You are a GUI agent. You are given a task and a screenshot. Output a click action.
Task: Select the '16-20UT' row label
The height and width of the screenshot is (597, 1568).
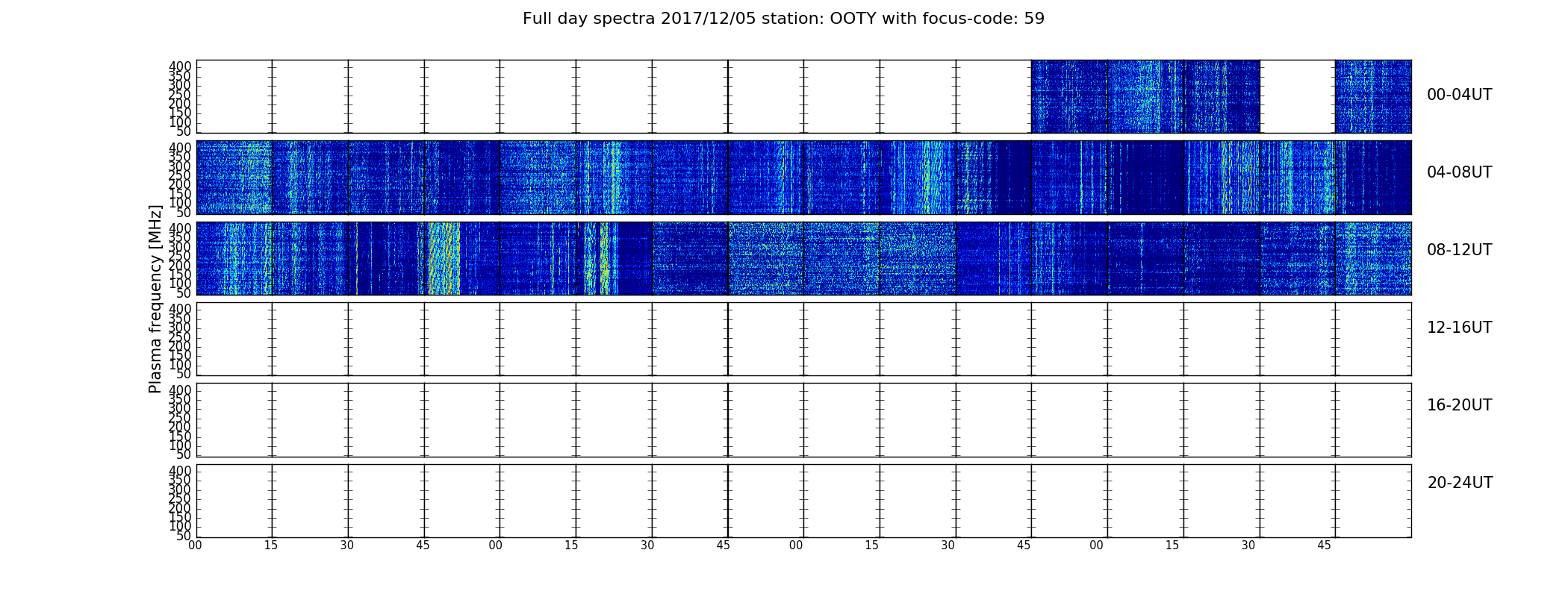[1459, 405]
